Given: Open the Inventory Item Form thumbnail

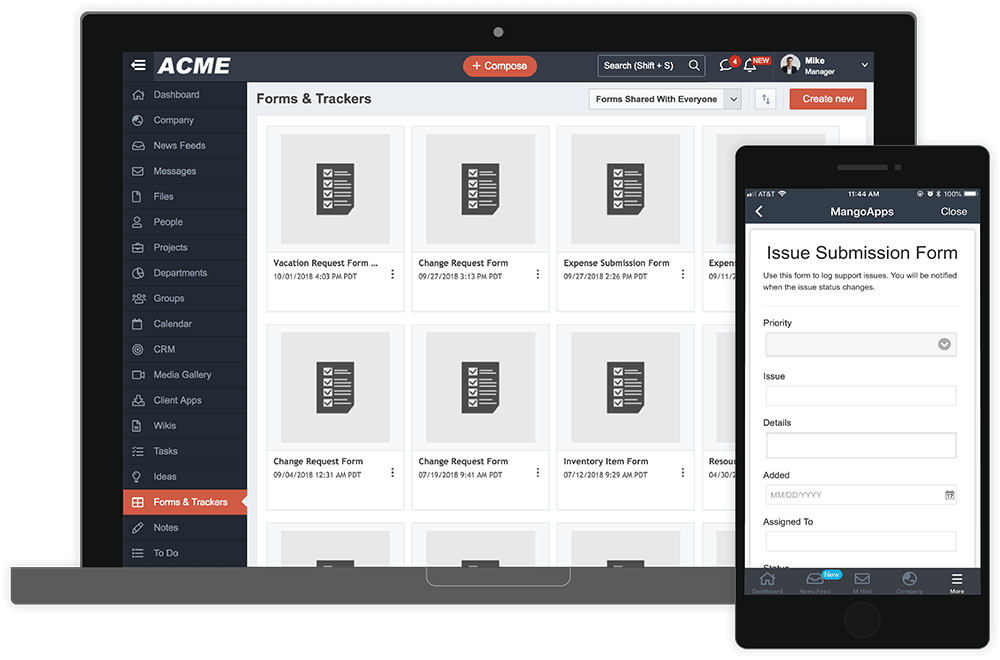Looking at the screenshot, I should click(626, 387).
